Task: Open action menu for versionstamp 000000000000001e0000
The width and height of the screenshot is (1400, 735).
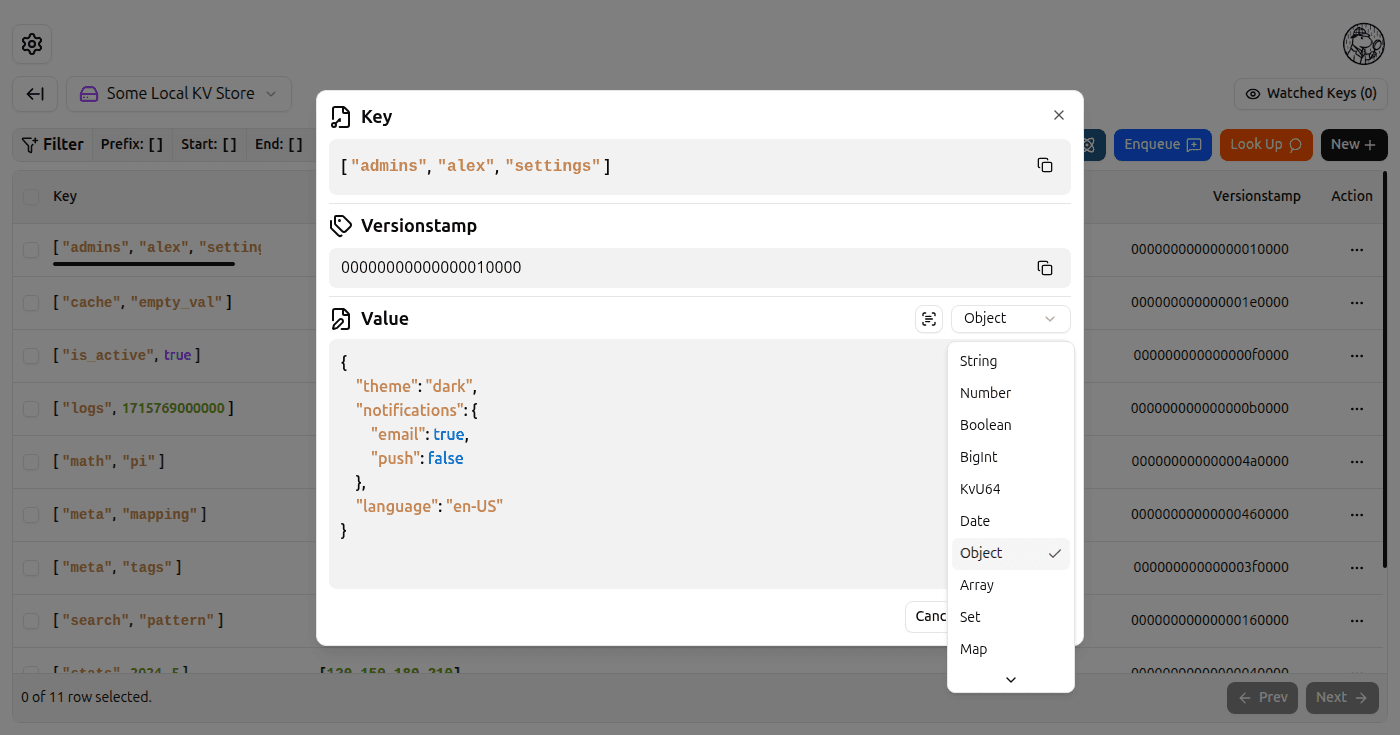Action: pyautogui.click(x=1357, y=302)
